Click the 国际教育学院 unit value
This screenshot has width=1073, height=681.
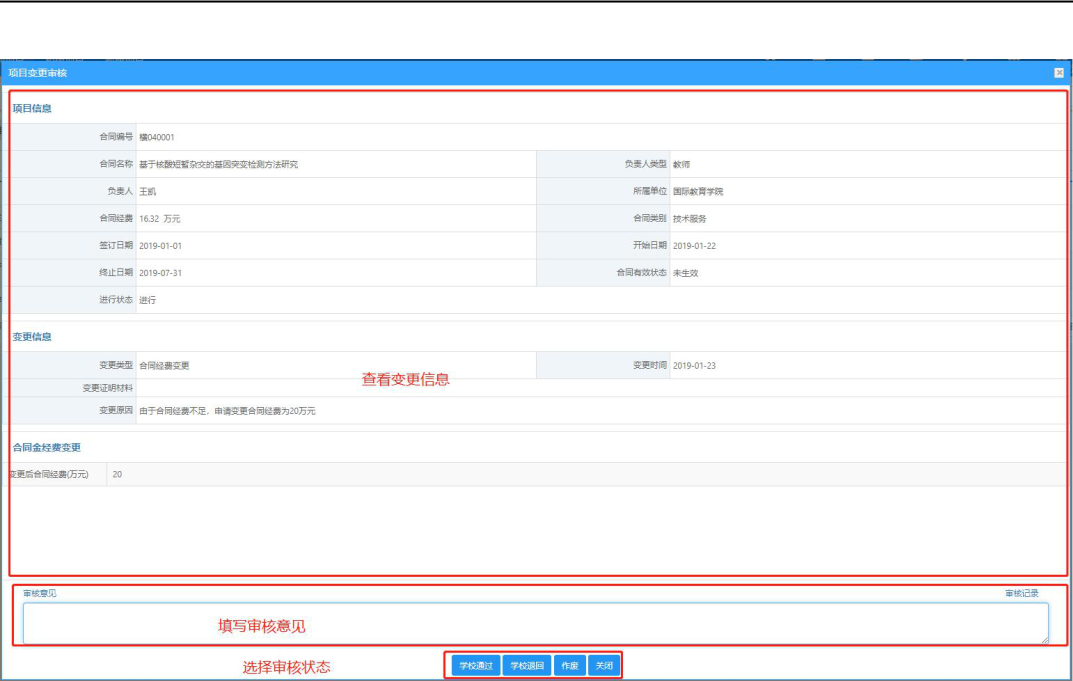tap(698, 192)
